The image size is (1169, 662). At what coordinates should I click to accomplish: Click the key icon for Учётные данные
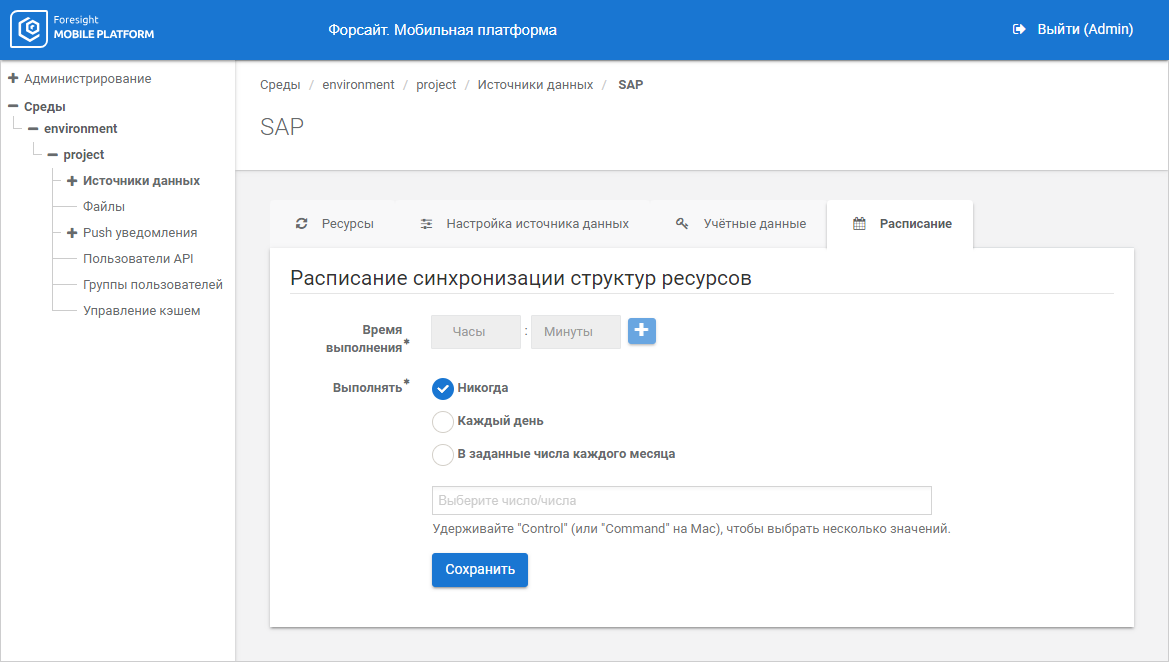682,224
